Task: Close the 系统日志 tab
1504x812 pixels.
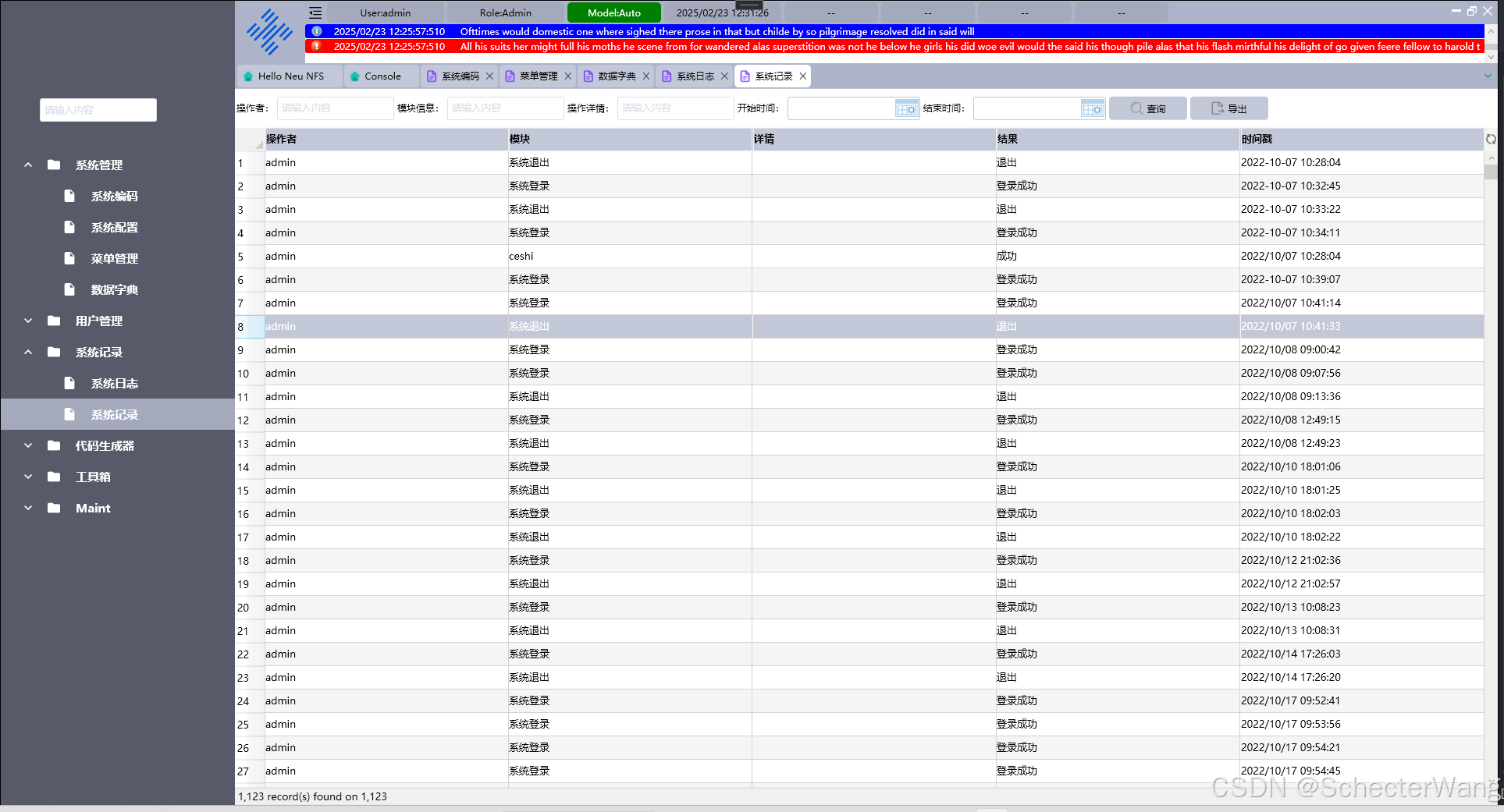Action: (724, 76)
